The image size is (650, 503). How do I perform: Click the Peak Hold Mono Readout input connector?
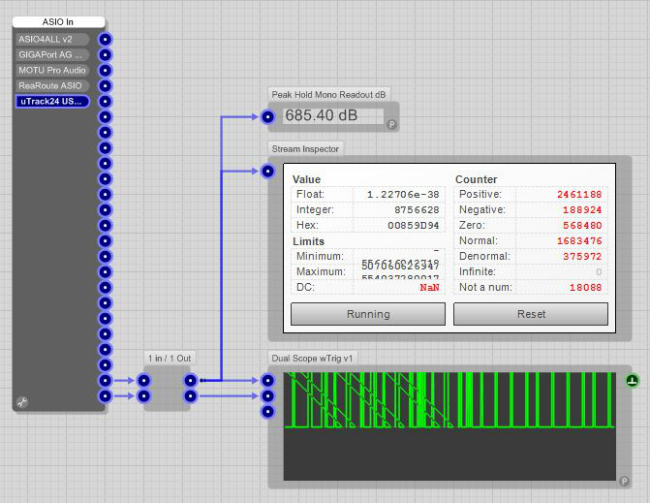tap(268, 117)
